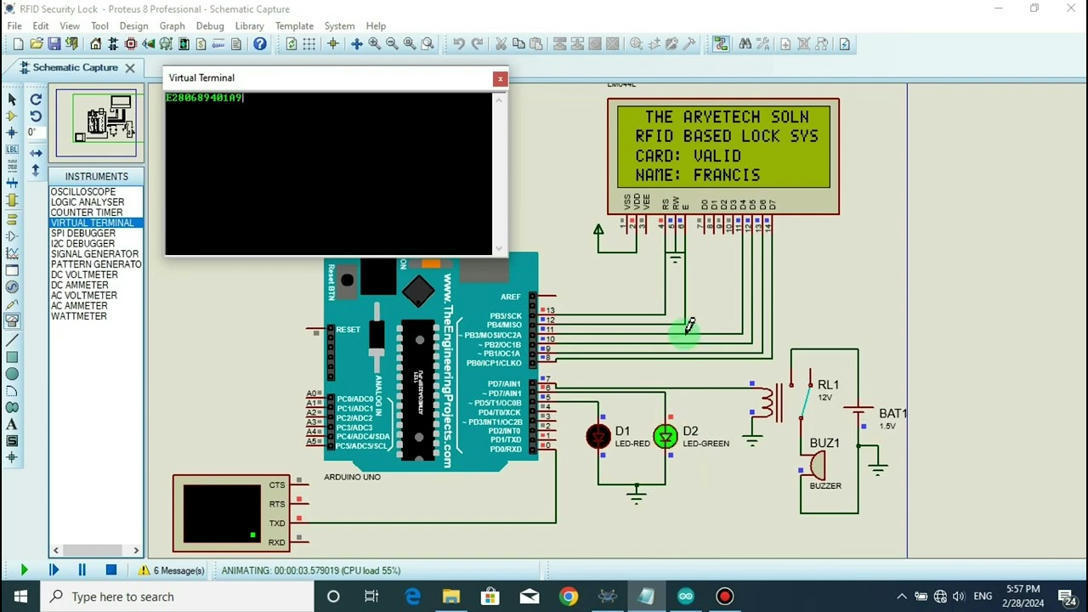Pause the running simulation
The width and height of the screenshot is (1088, 612).
click(81, 570)
